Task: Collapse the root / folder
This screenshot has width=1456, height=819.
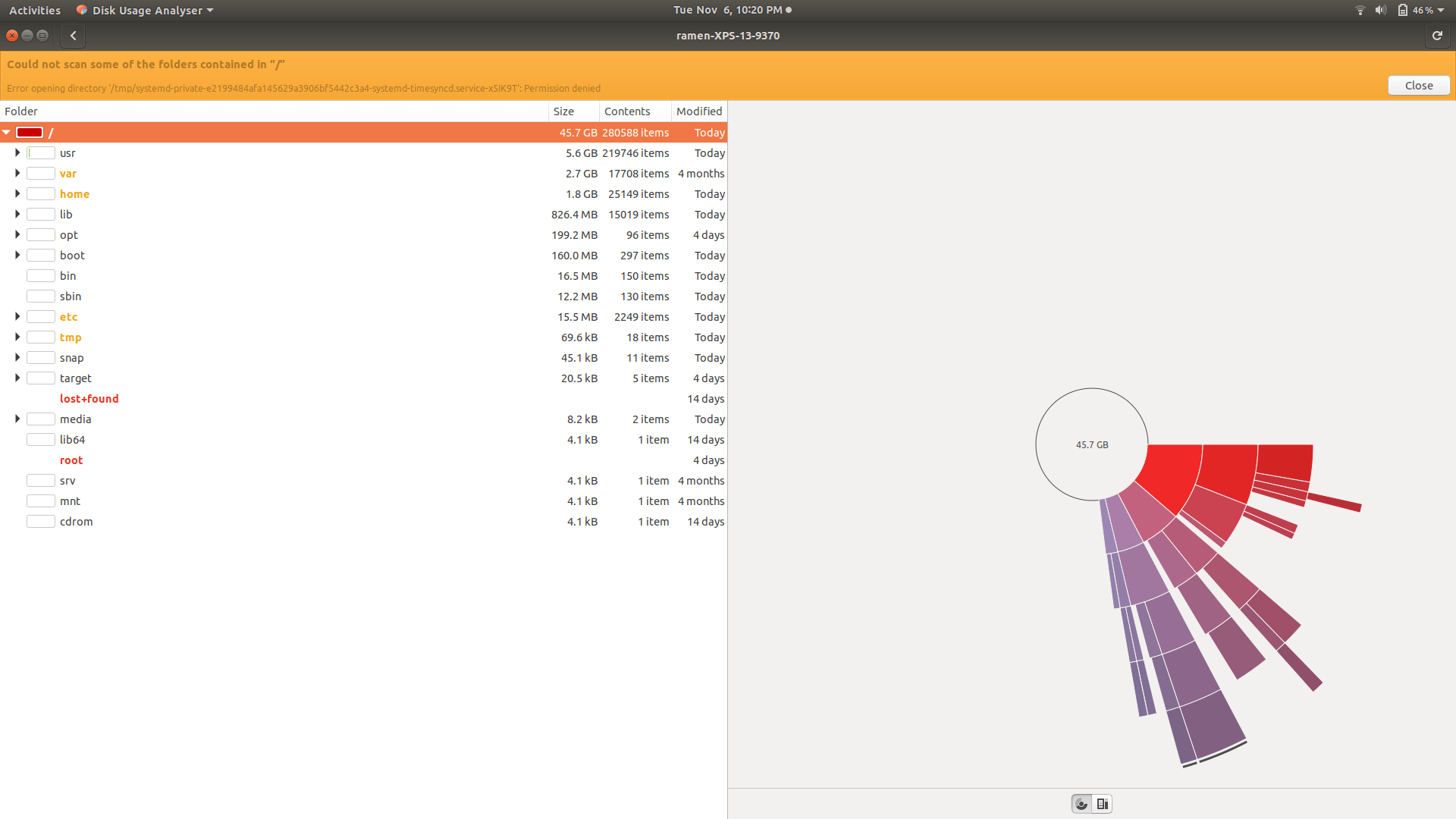Action: click(6, 132)
